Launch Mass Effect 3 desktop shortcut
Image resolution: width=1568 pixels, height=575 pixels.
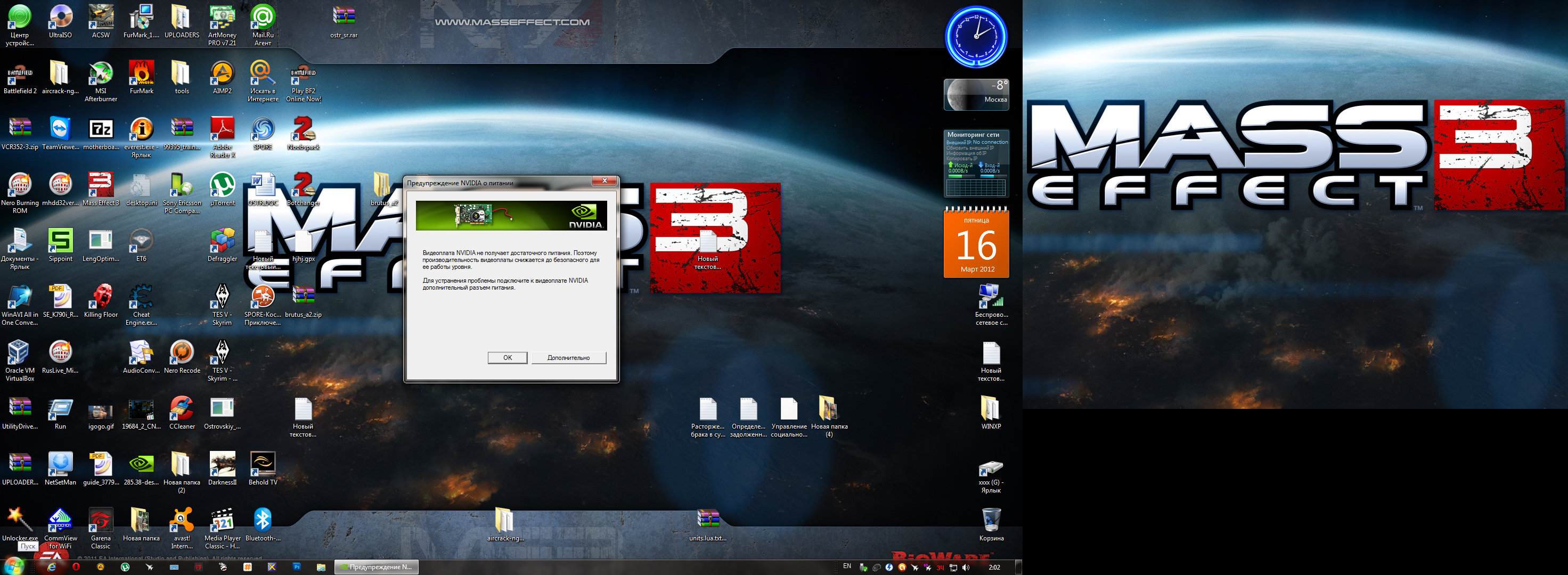(x=101, y=190)
